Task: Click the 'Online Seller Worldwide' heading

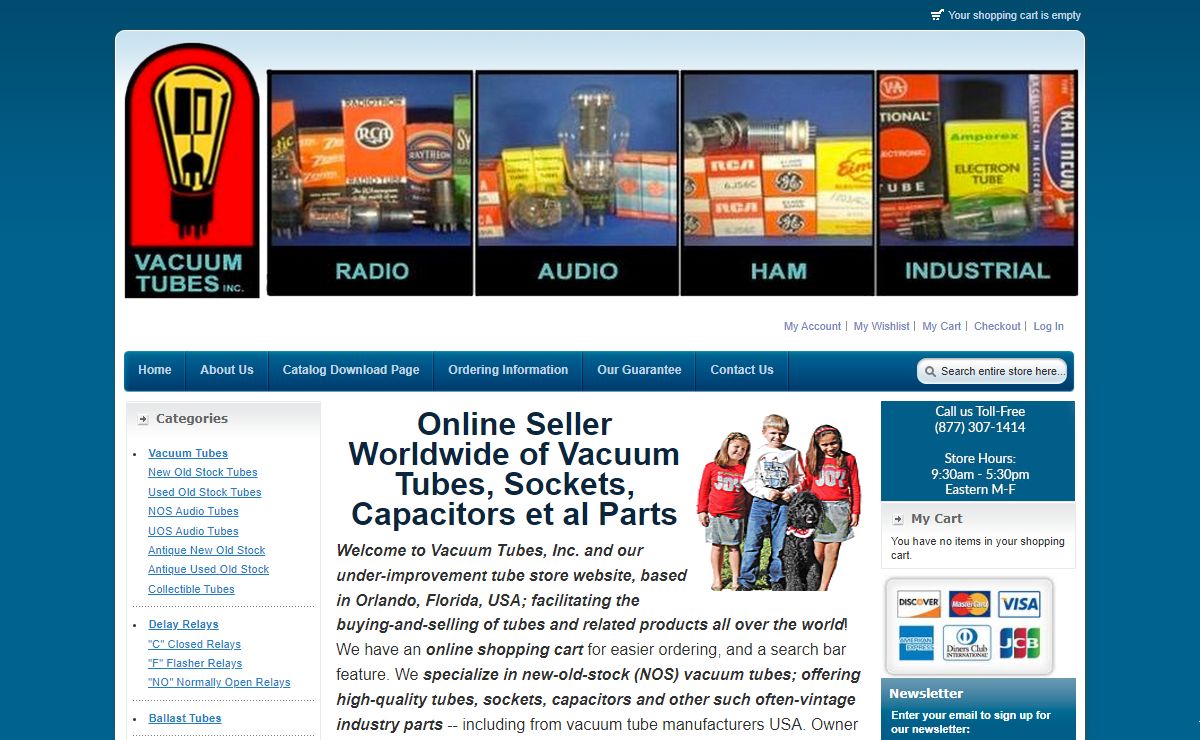Action: 514,469
